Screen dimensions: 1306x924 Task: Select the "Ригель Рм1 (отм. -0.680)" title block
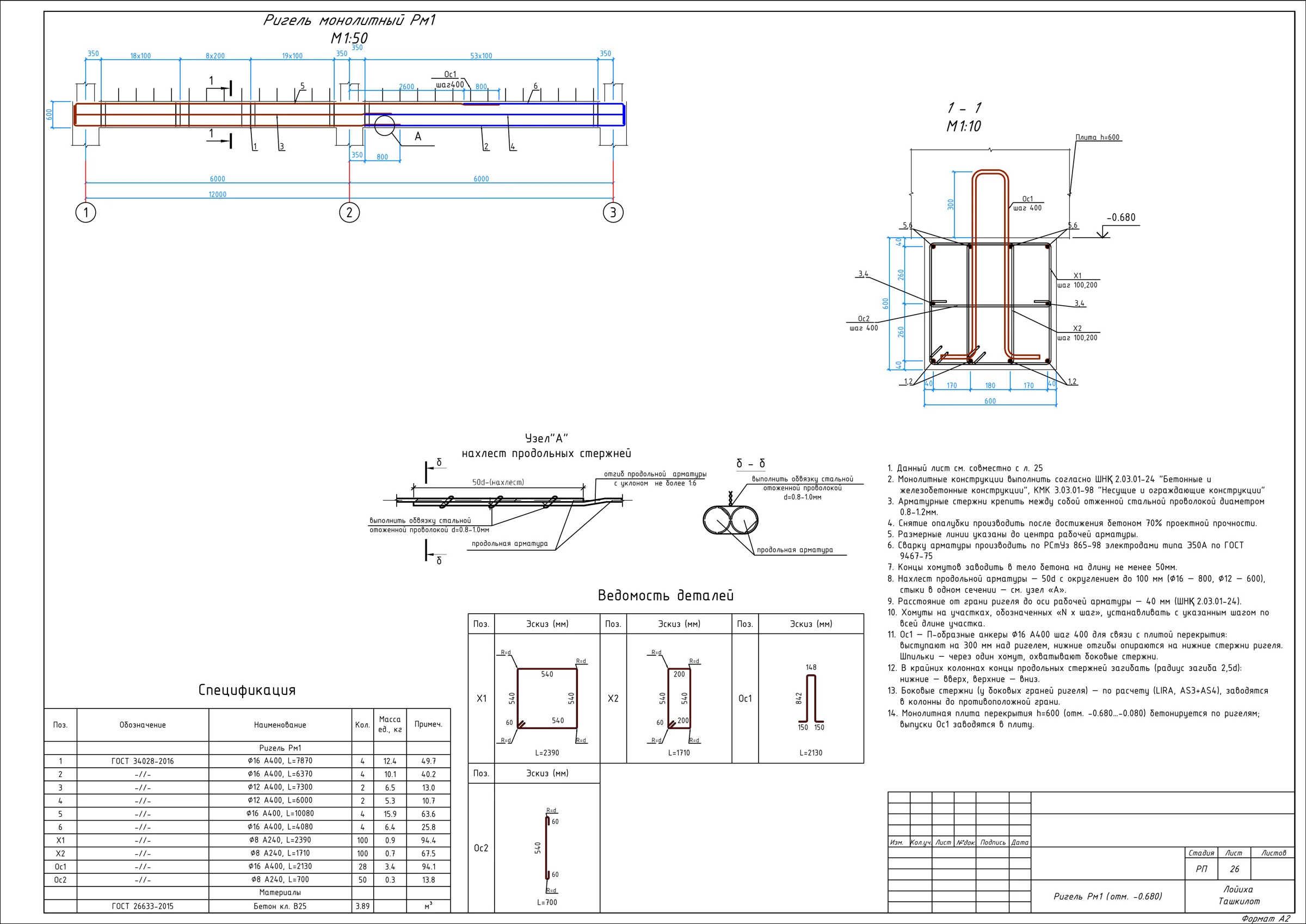click(1107, 896)
